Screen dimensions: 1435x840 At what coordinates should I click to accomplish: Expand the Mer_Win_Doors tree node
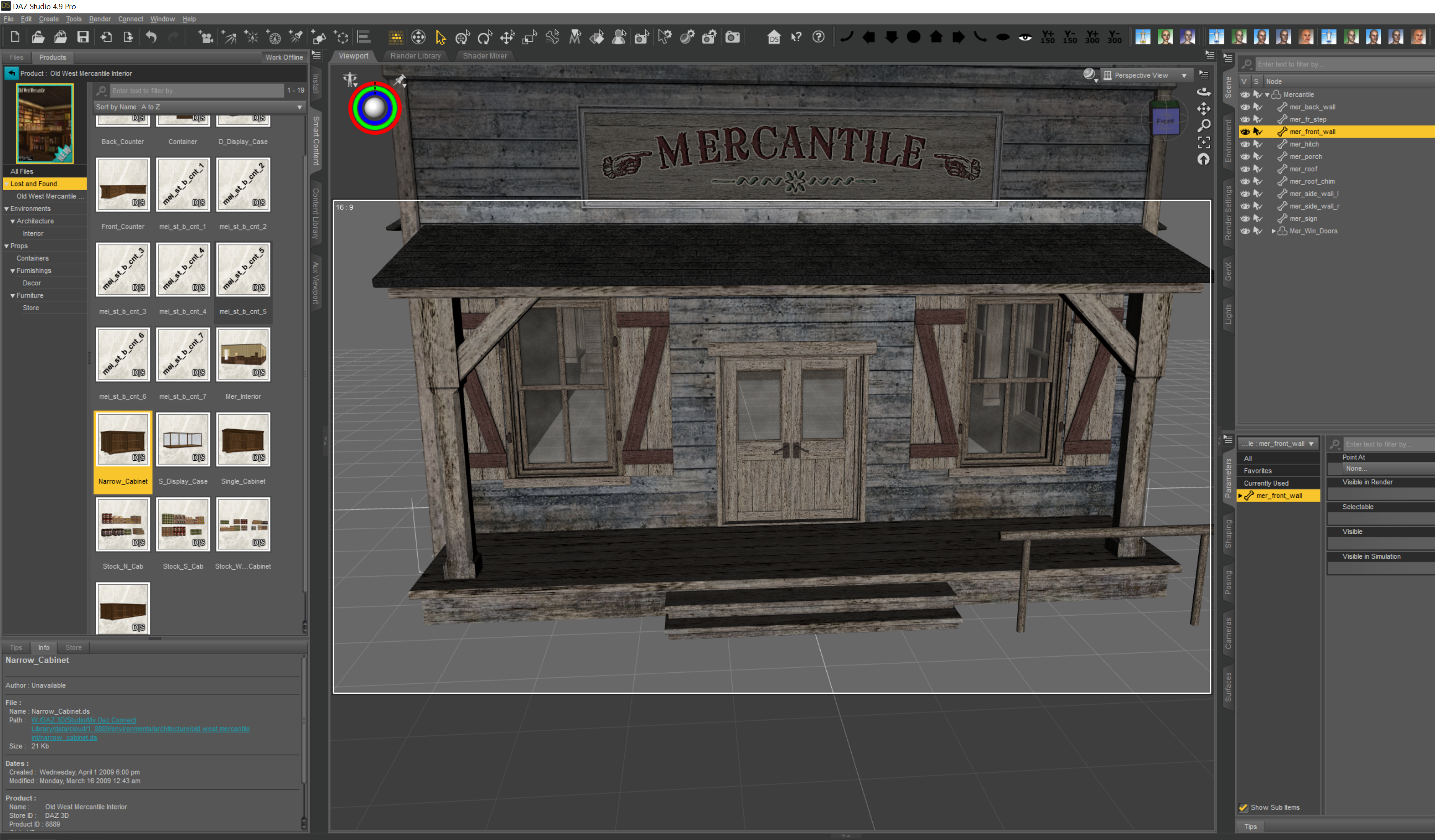click(1273, 231)
